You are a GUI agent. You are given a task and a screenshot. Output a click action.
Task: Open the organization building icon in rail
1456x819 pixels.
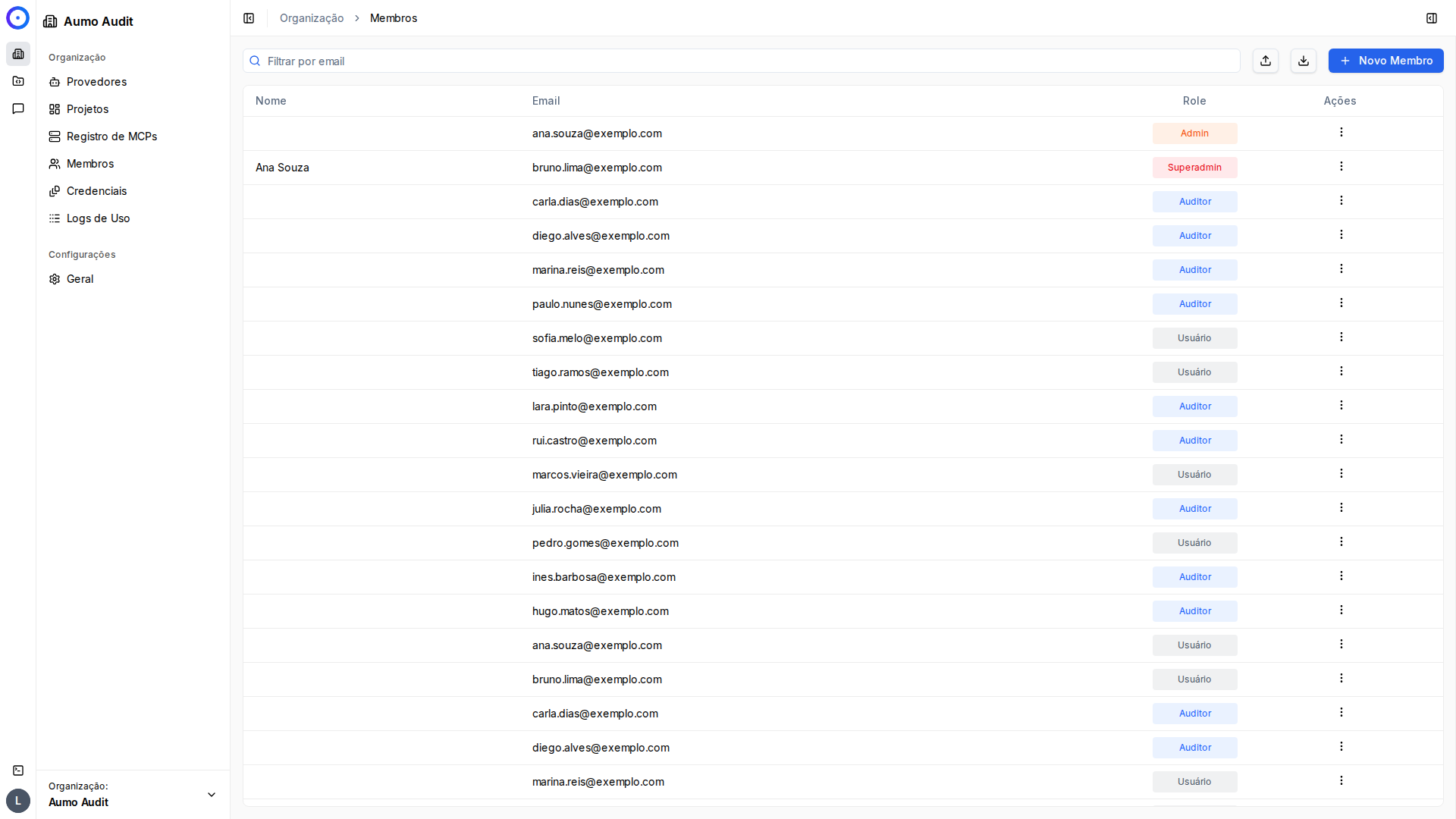click(18, 54)
